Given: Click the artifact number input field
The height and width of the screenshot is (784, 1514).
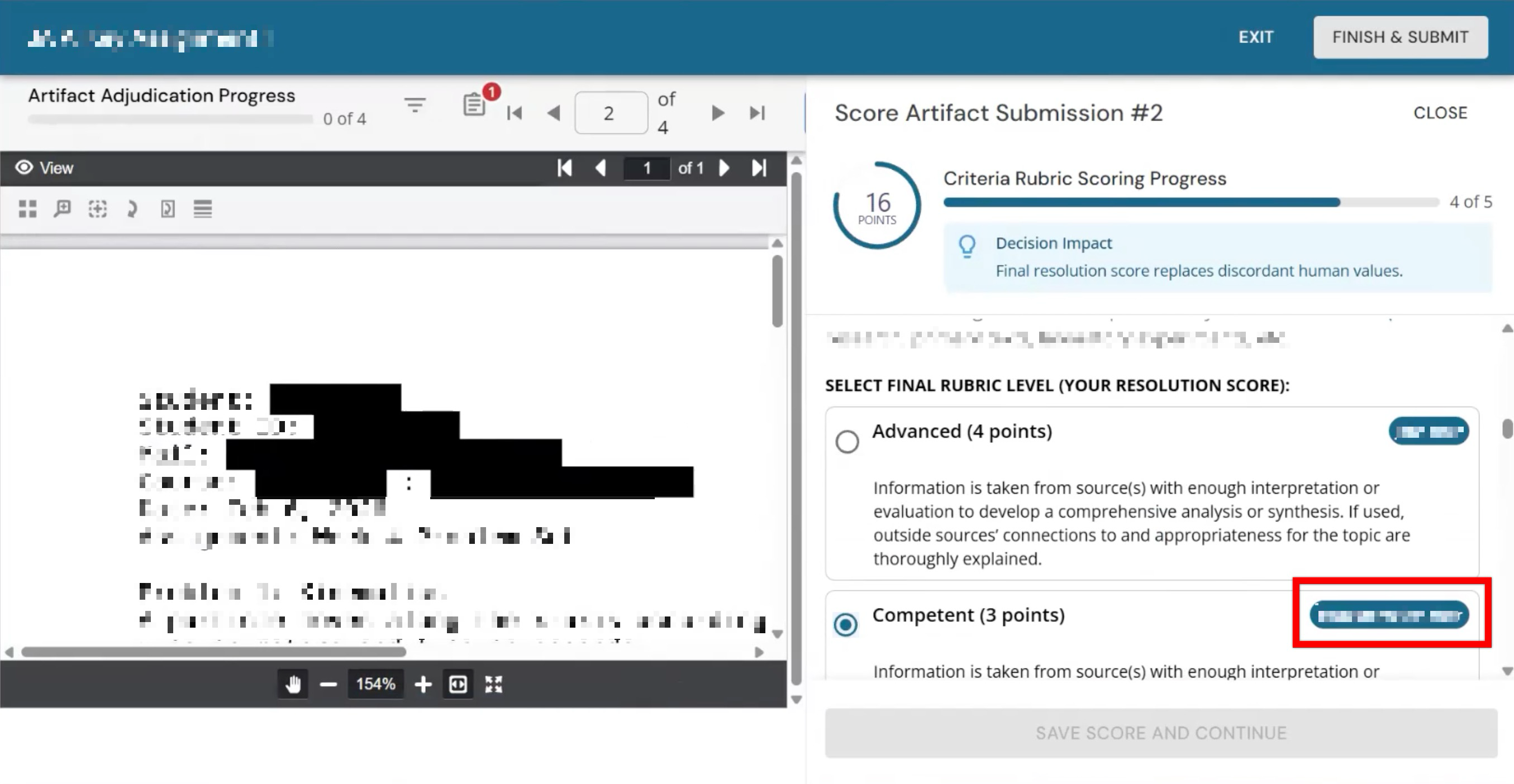Looking at the screenshot, I should (611, 113).
